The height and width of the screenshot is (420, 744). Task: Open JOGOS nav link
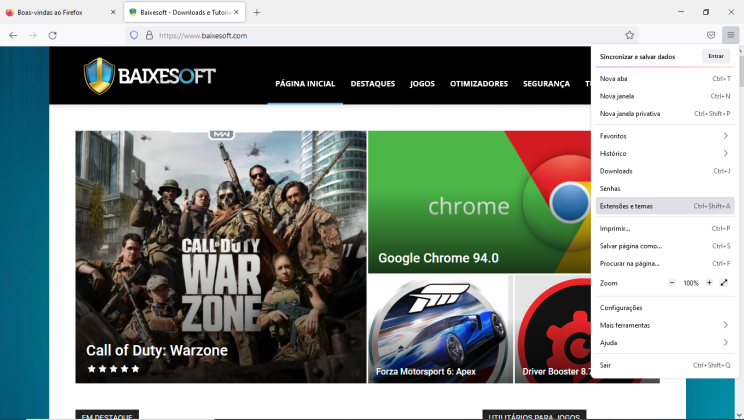[x=422, y=84]
